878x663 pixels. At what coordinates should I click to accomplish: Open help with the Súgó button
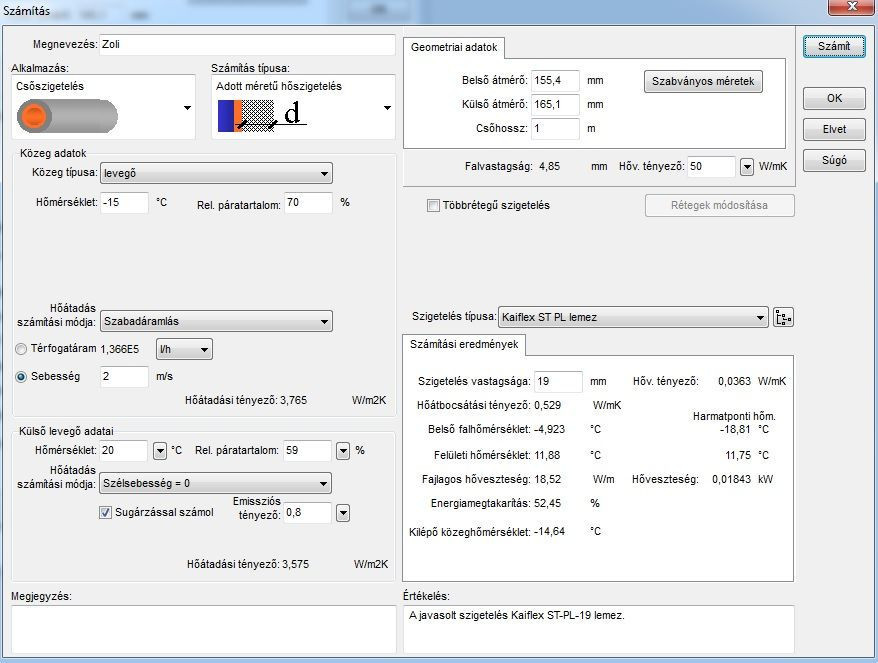click(x=834, y=161)
